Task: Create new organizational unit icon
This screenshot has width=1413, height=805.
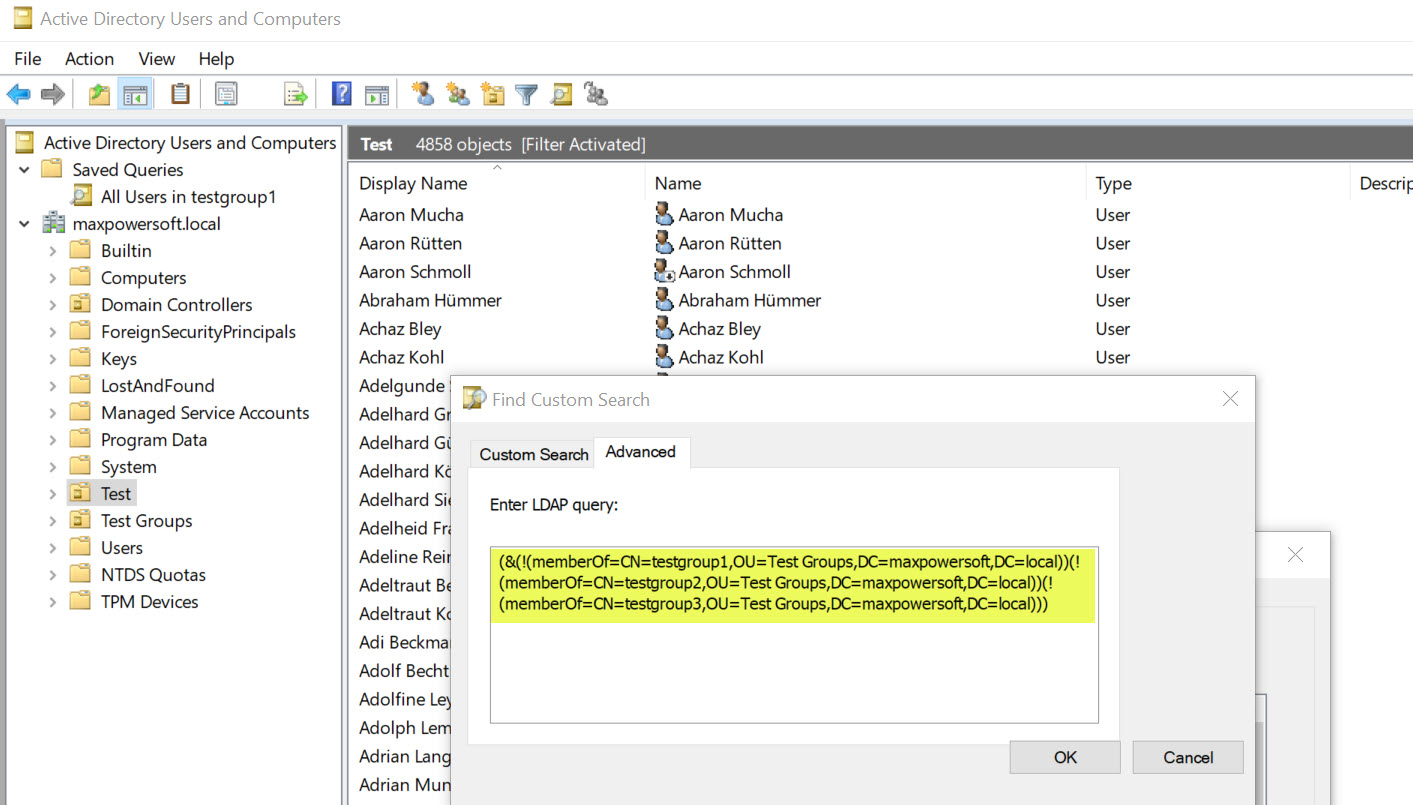Action: pyautogui.click(x=492, y=94)
